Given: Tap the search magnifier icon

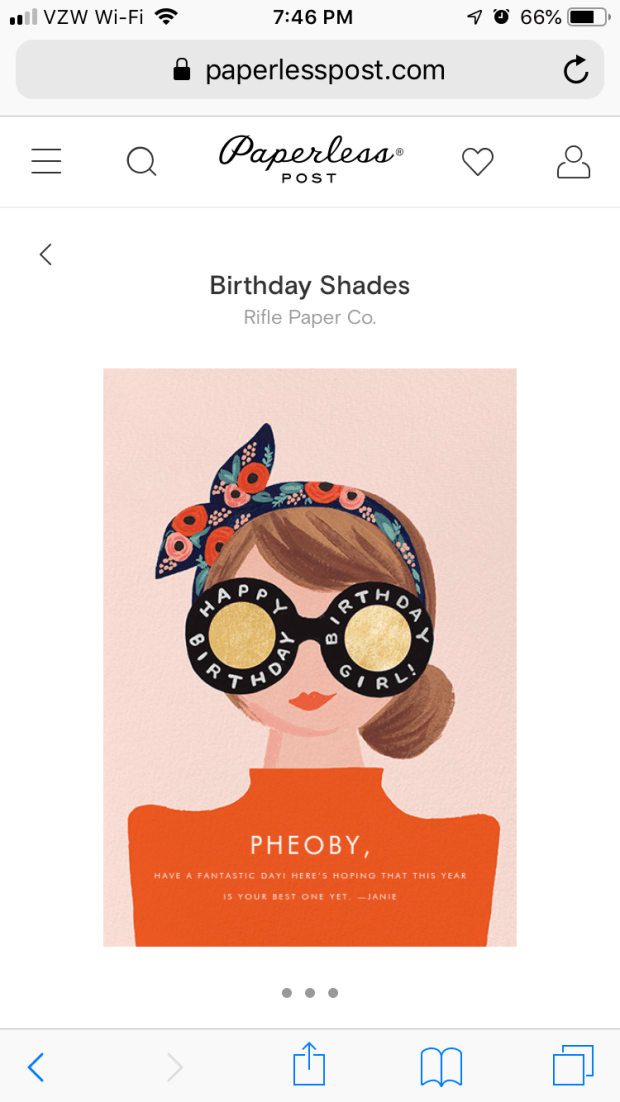Looking at the screenshot, I should tap(141, 161).
